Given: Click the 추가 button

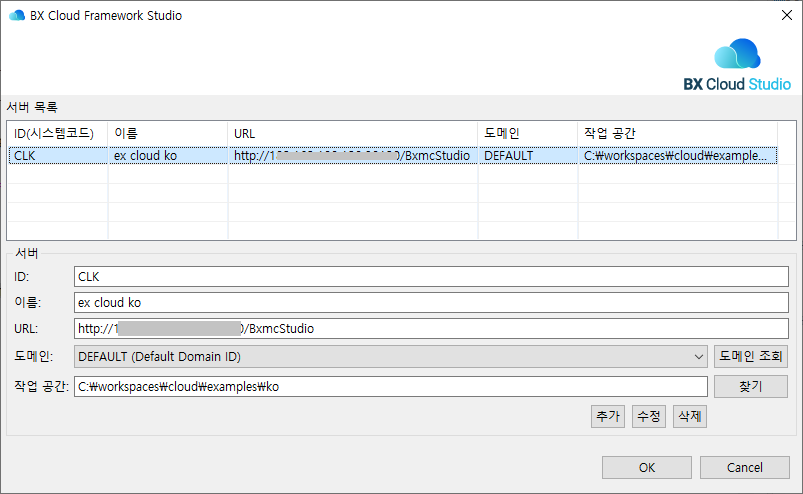Looking at the screenshot, I should [x=608, y=416].
